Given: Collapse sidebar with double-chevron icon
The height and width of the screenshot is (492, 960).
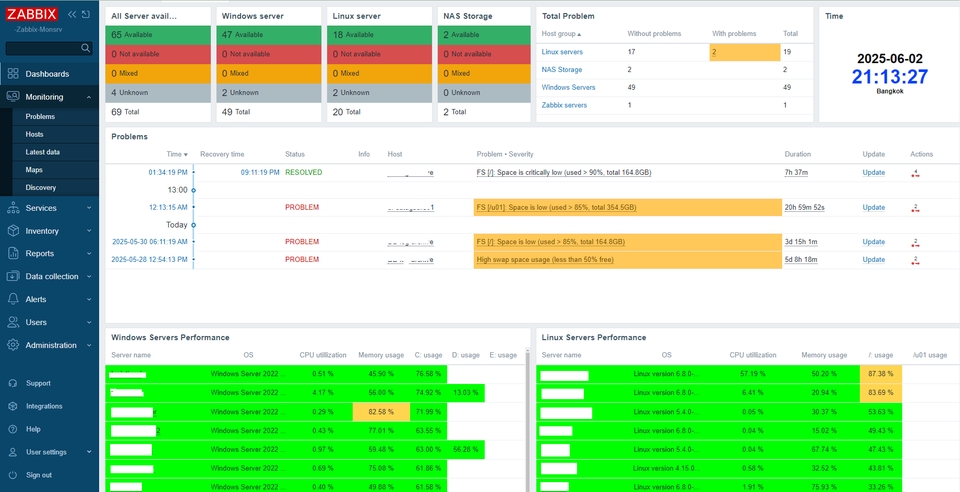Looking at the screenshot, I should [x=72, y=14].
